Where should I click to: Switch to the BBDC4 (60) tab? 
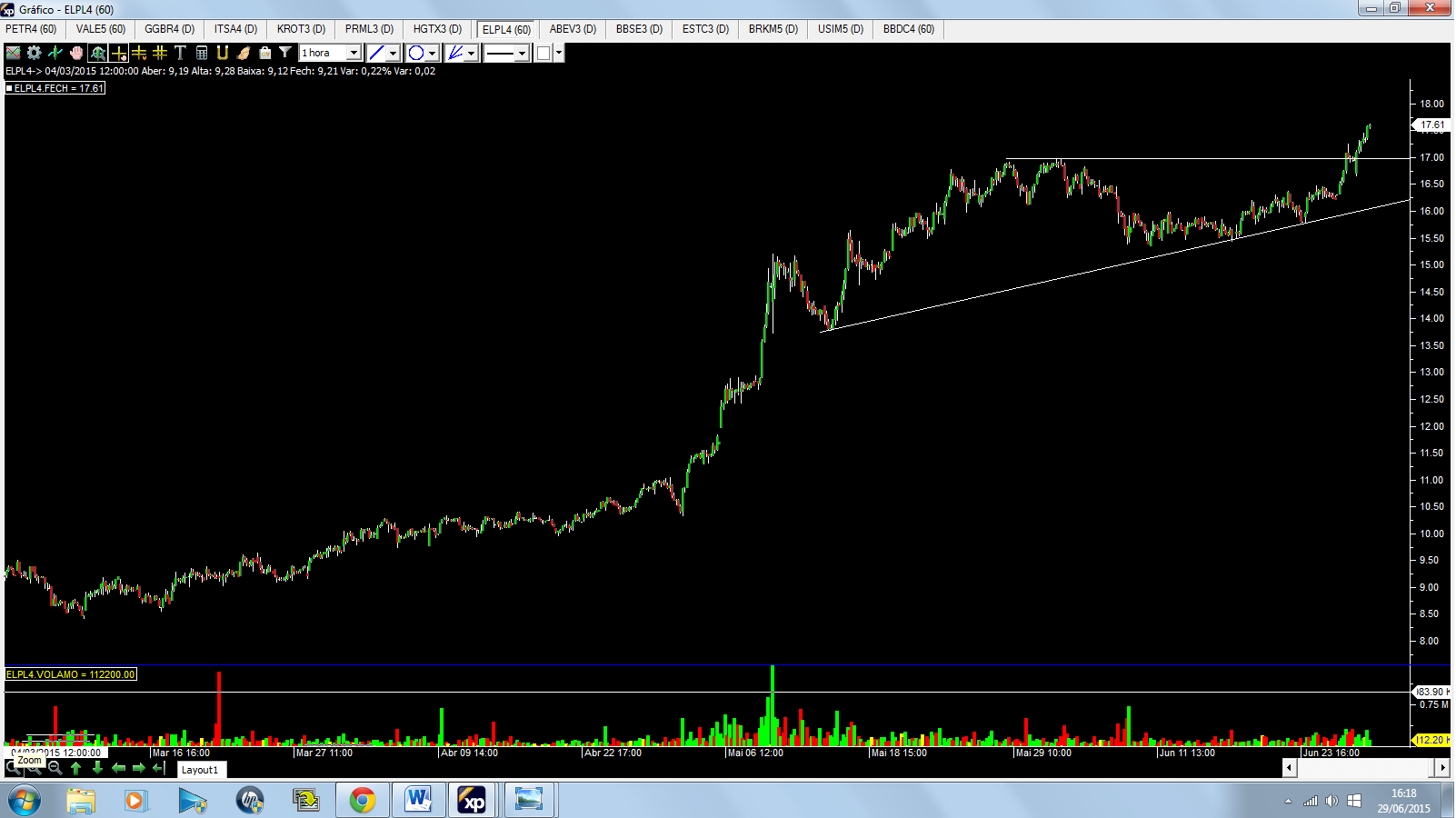point(909,29)
